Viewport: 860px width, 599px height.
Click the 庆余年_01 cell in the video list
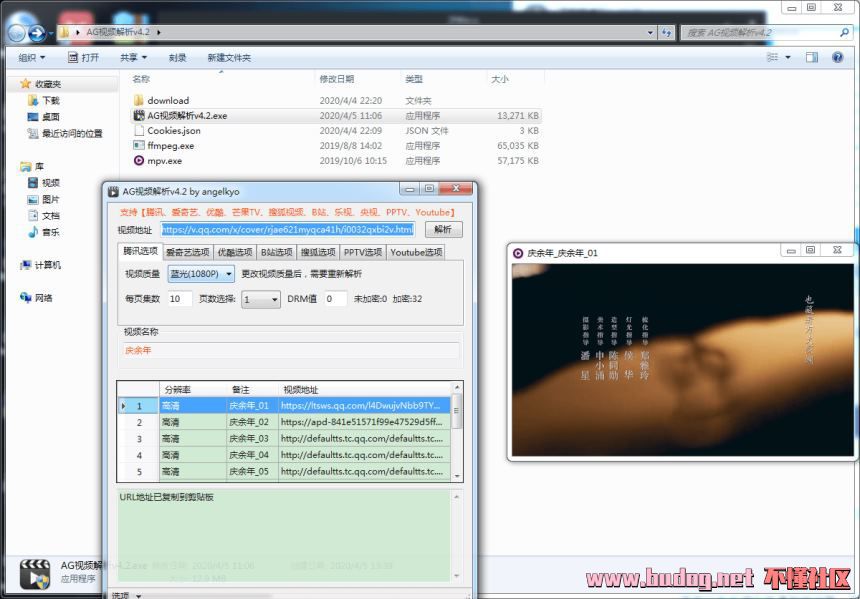pyautogui.click(x=252, y=405)
